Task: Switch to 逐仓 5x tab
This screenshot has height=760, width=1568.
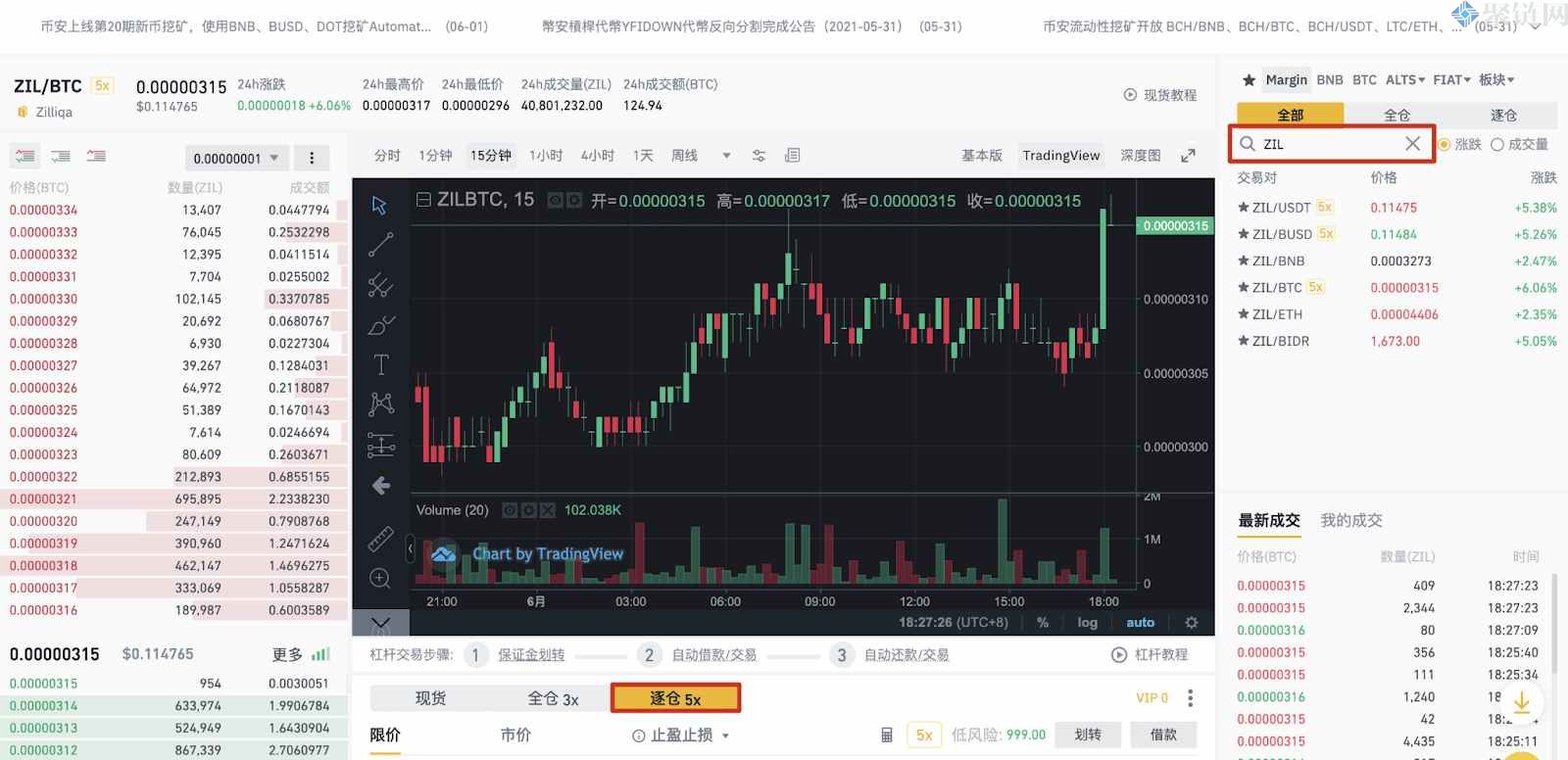Action: pyautogui.click(x=675, y=698)
